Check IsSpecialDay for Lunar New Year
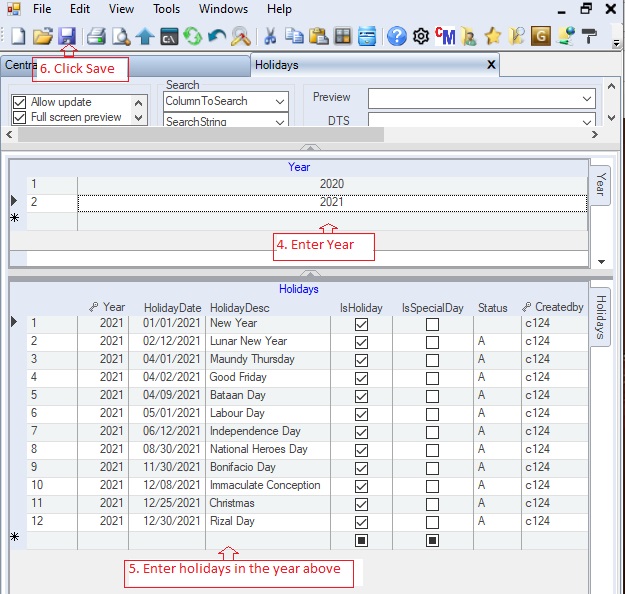Viewport: 625px width, 594px height. (432, 342)
